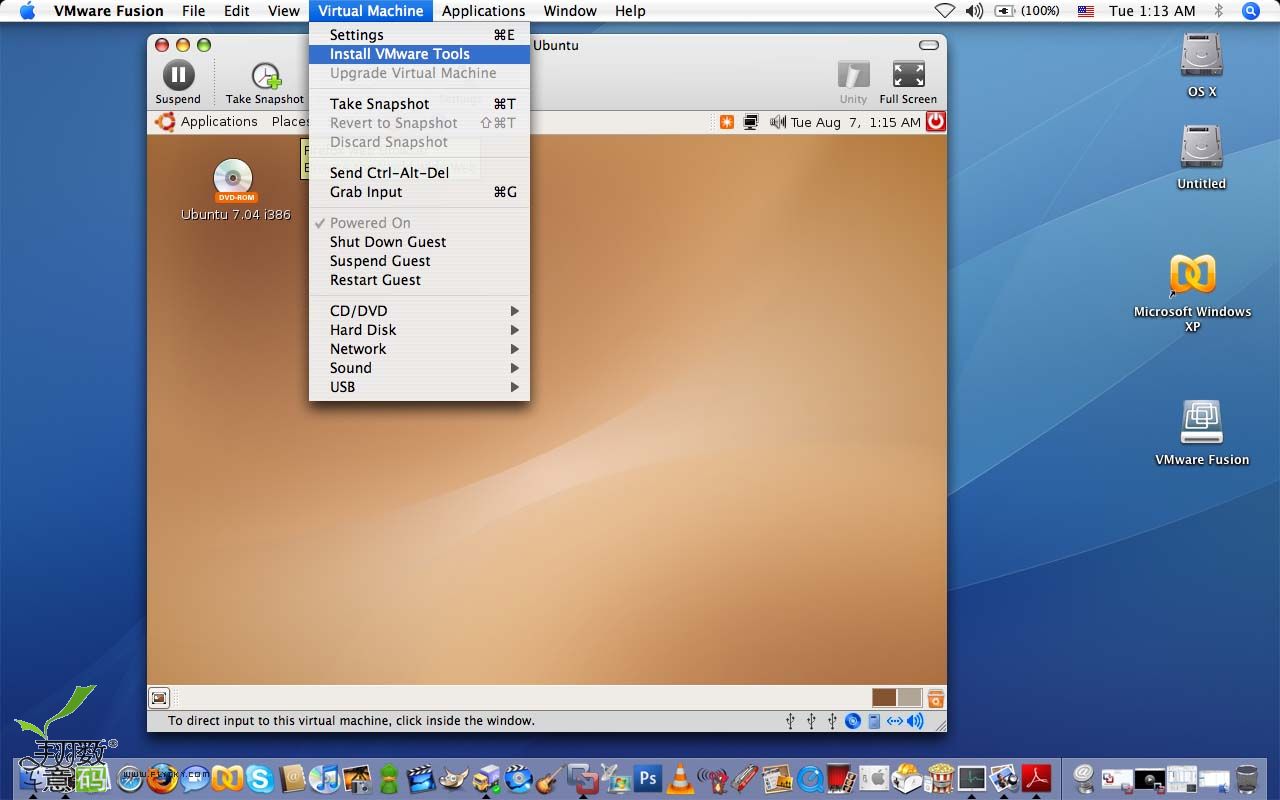The height and width of the screenshot is (800, 1280).
Task: Select Settings in Virtual Machine menu
Action: click(419, 35)
